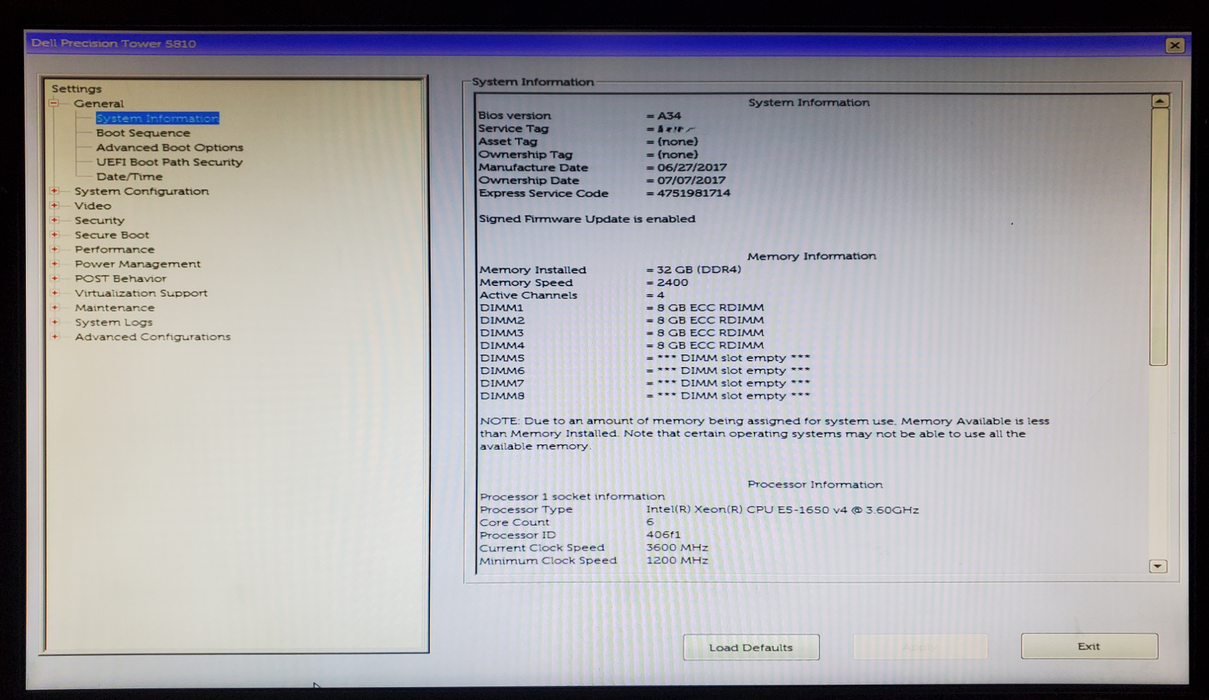Select the Video category label
Viewport: 1209px width, 700px height.
[x=93, y=206]
